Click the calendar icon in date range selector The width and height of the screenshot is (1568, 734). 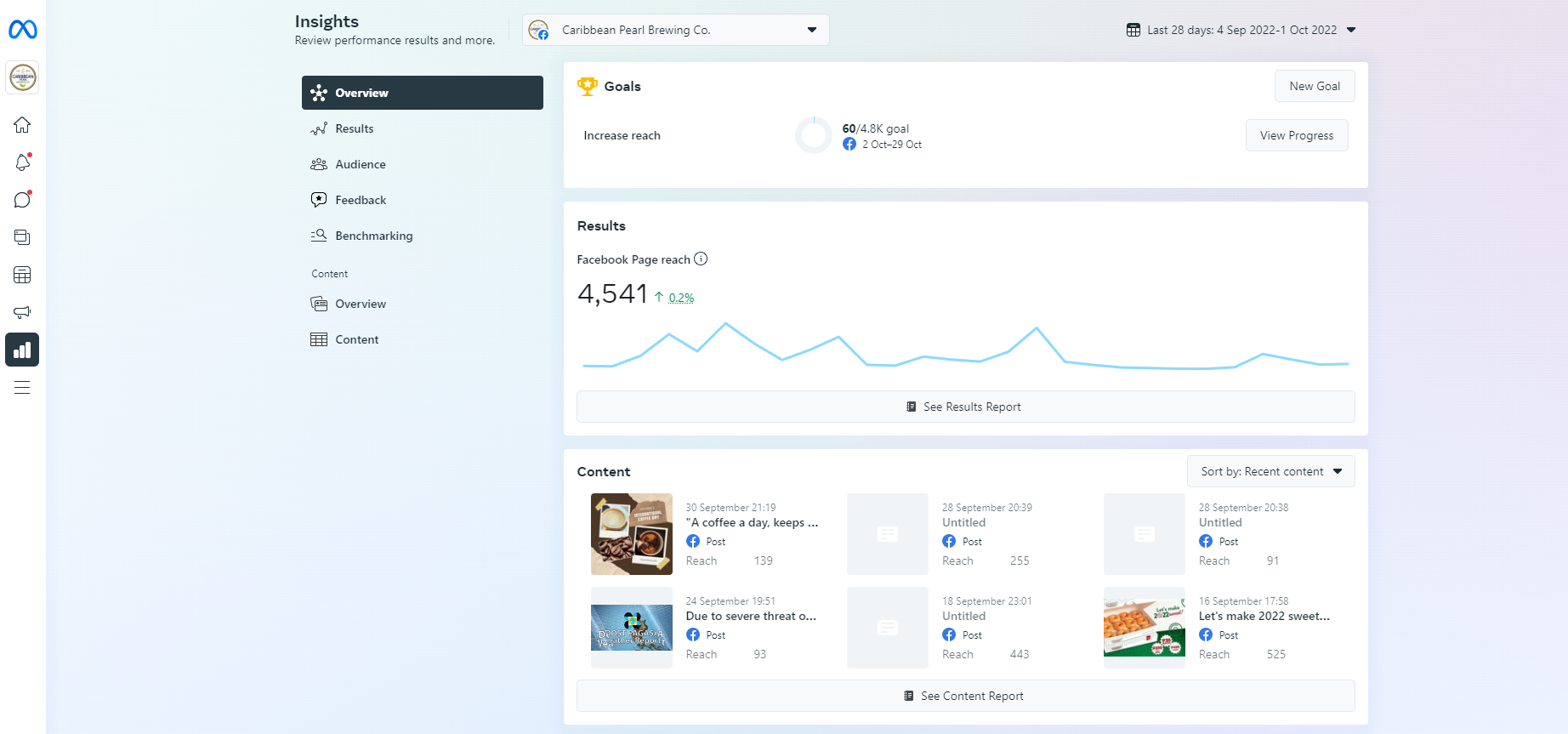(1133, 30)
